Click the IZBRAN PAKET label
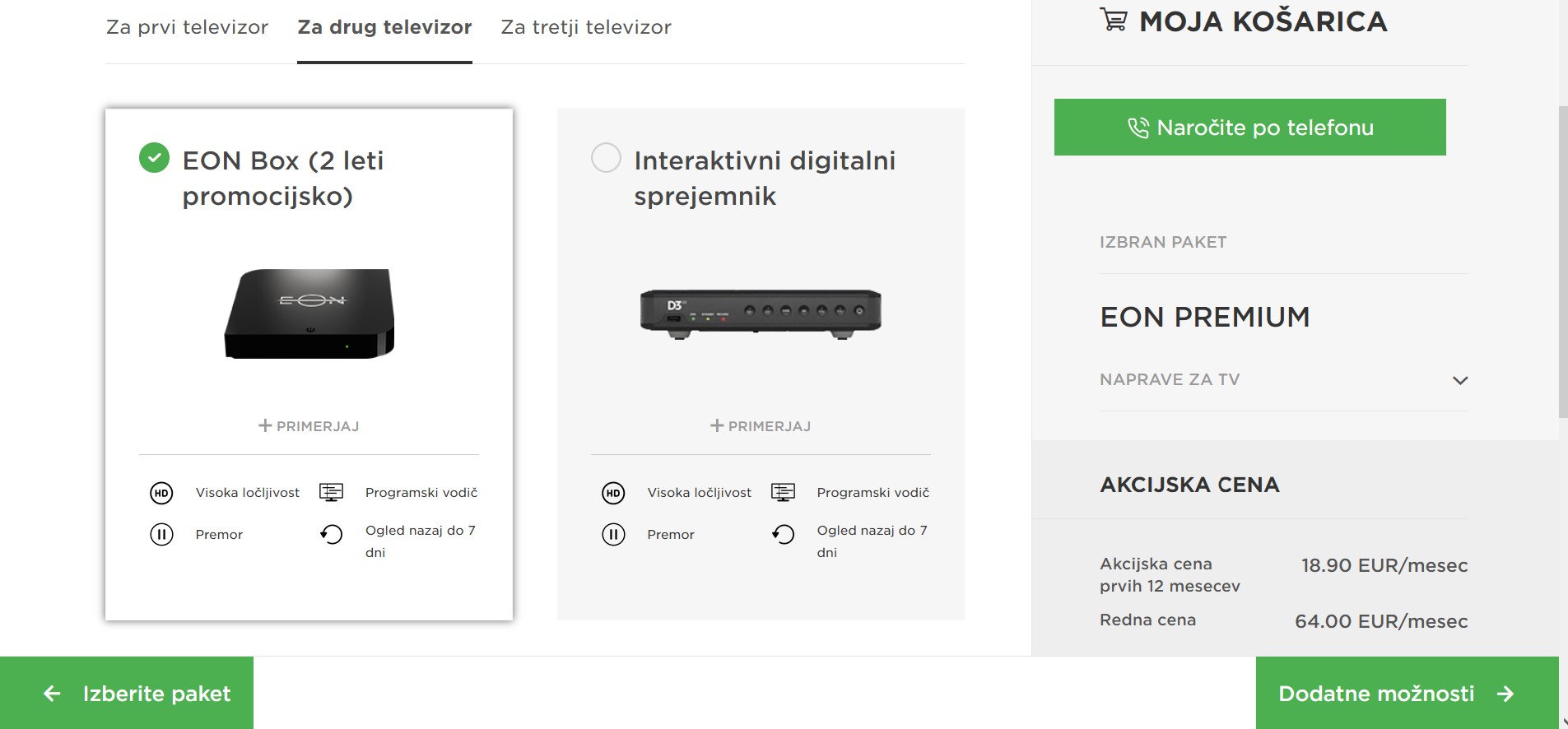This screenshot has width=1568, height=729. pos(1163,242)
